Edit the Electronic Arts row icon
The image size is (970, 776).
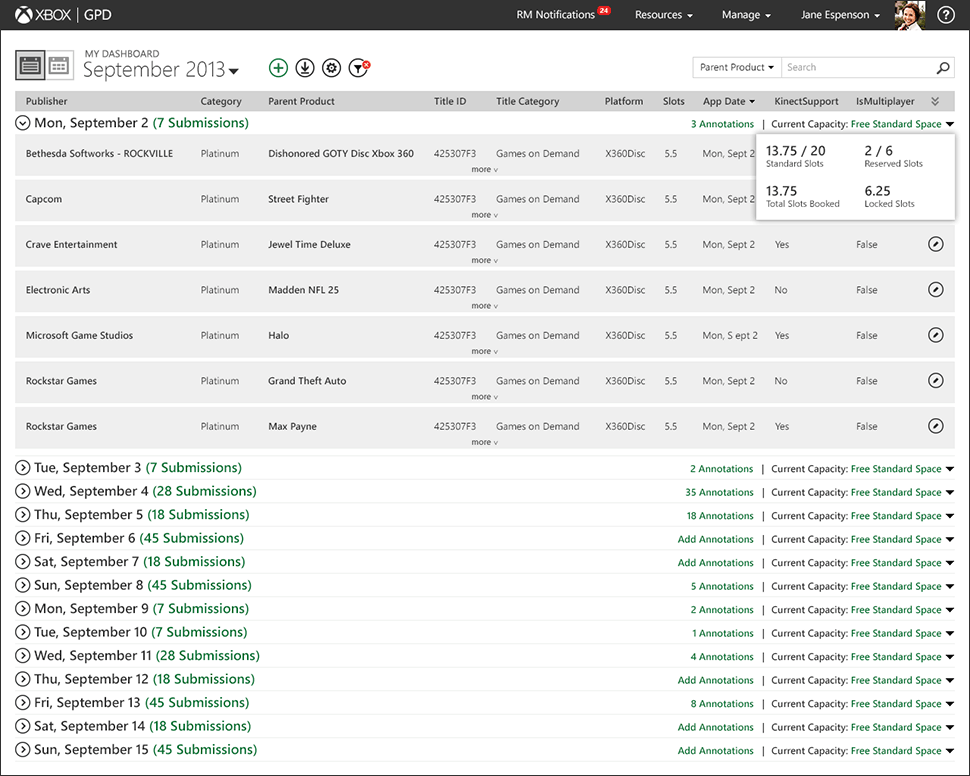(936, 290)
